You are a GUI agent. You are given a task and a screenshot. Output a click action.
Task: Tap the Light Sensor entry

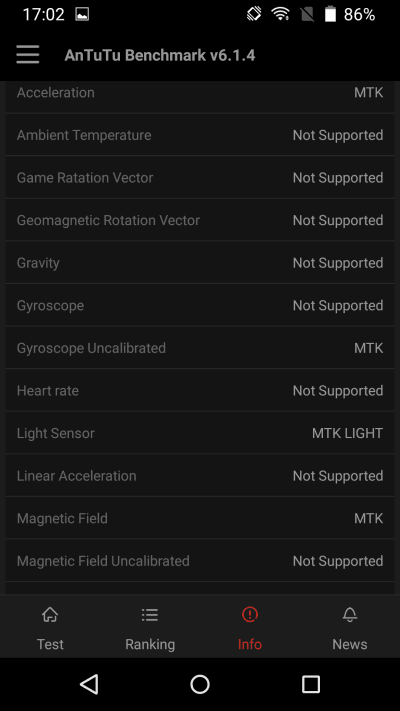tap(200, 433)
